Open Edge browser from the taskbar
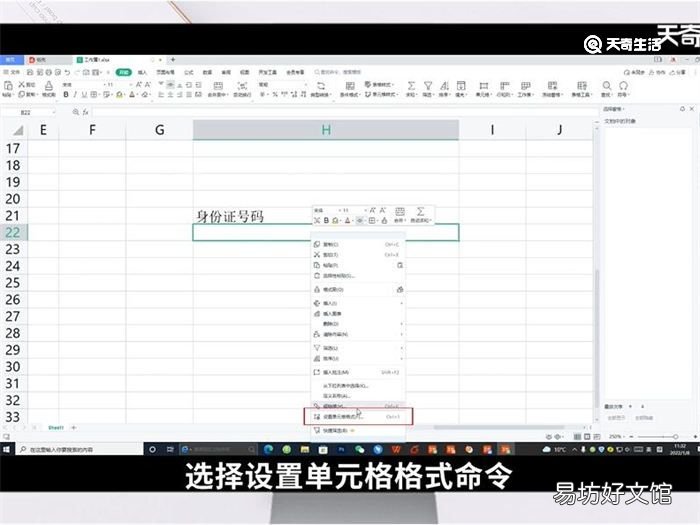Image resolution: width=700 pixels, height=525 pixels. pyautogui.click(x=268, y=449)
